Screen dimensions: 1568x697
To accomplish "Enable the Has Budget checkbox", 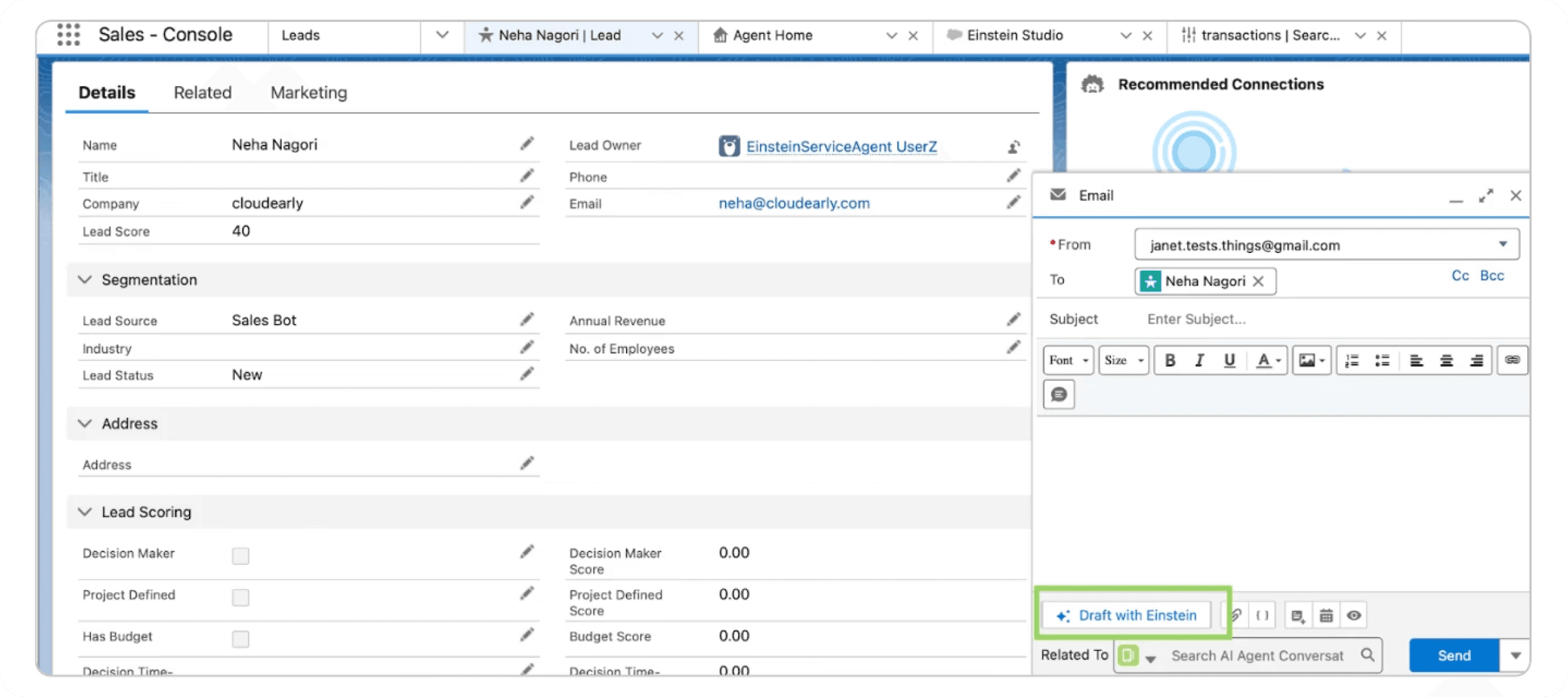I will point(240,639).
